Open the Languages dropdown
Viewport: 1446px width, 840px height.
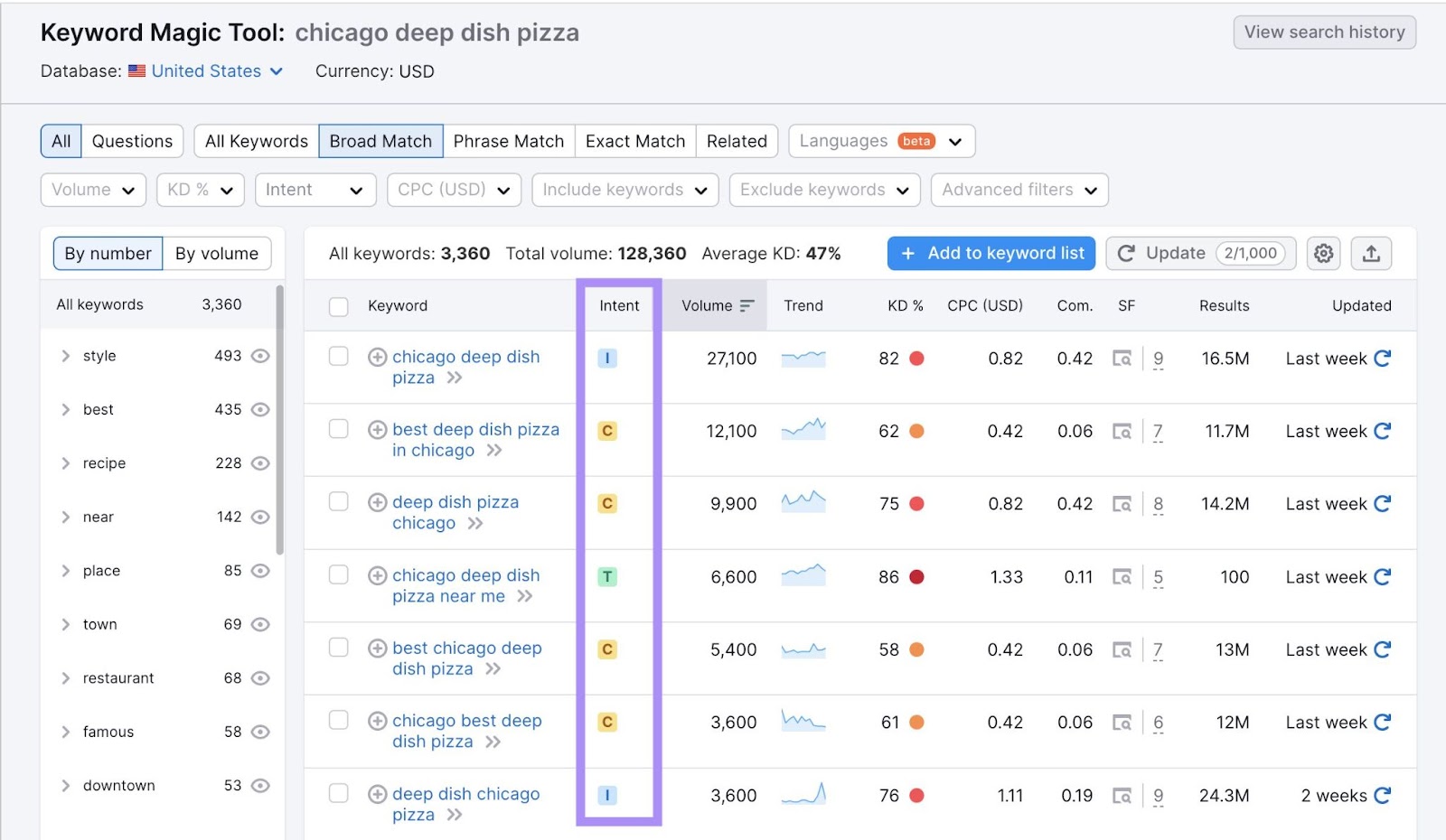(x=880, y=141)
